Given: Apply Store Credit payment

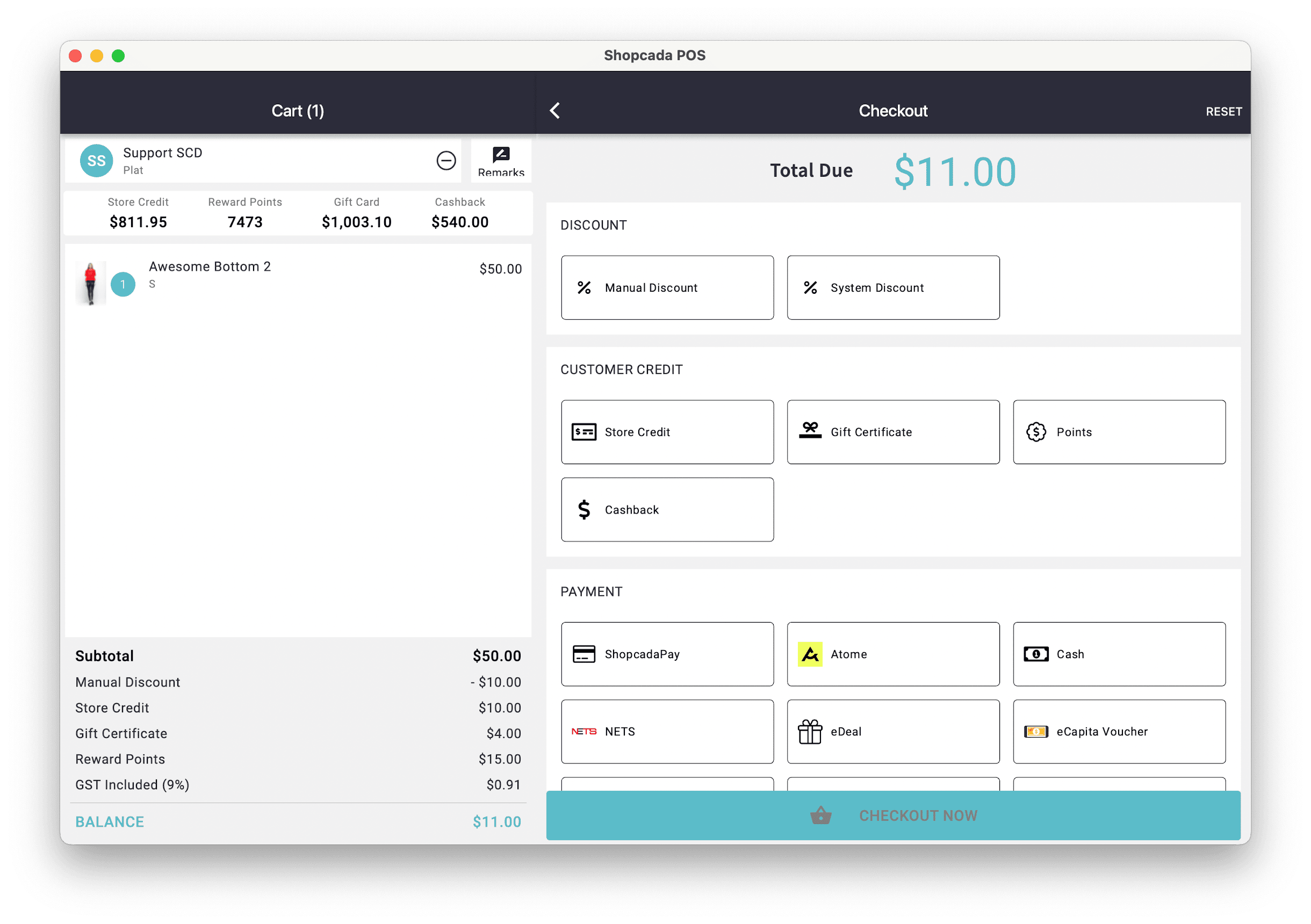Looking at the screenshot, I should (x=667, y=432).
